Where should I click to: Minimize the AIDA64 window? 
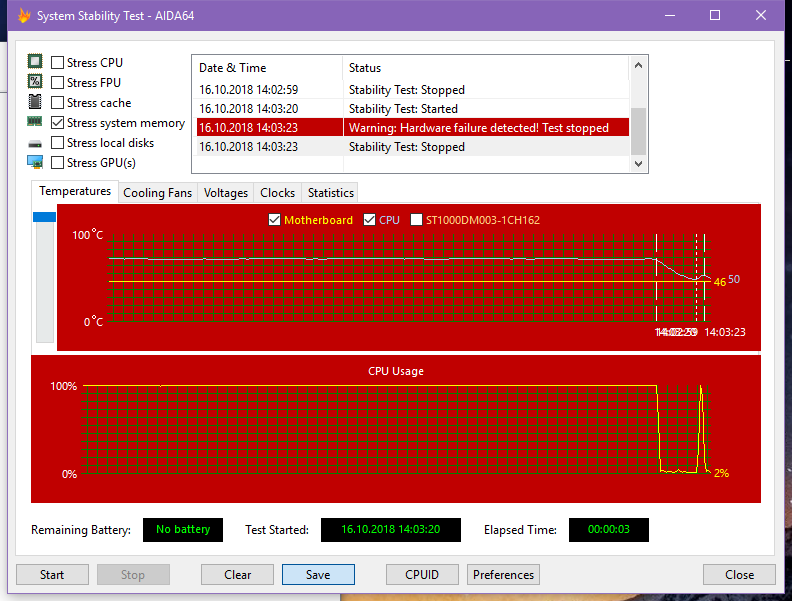(x=670, y=15)
